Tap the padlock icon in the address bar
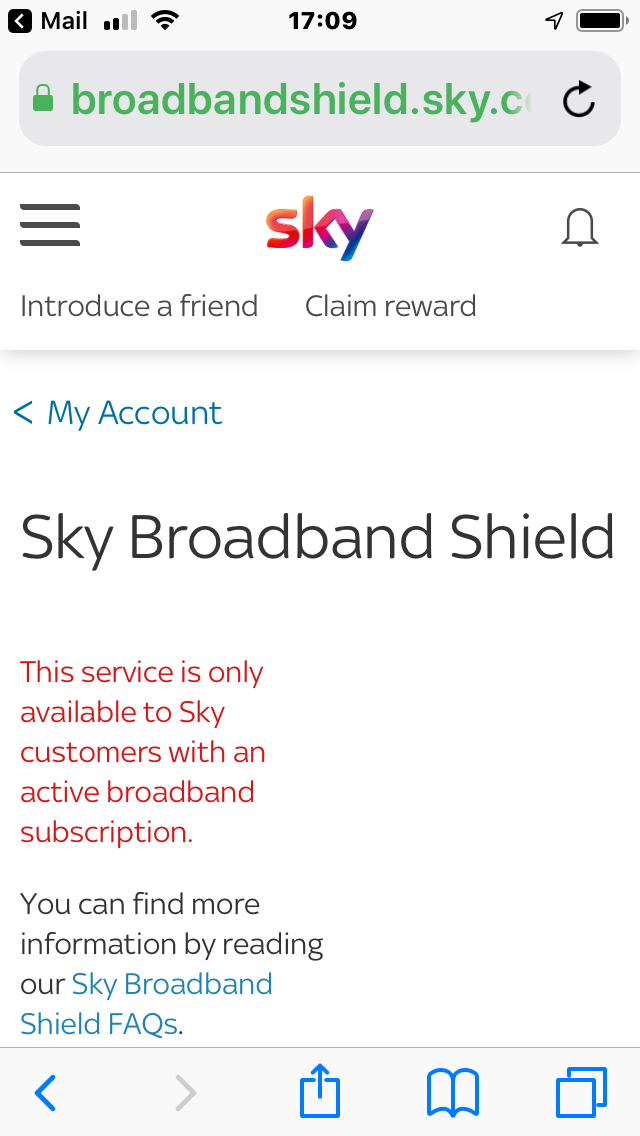640x1136 pixels. click(43, 100)
